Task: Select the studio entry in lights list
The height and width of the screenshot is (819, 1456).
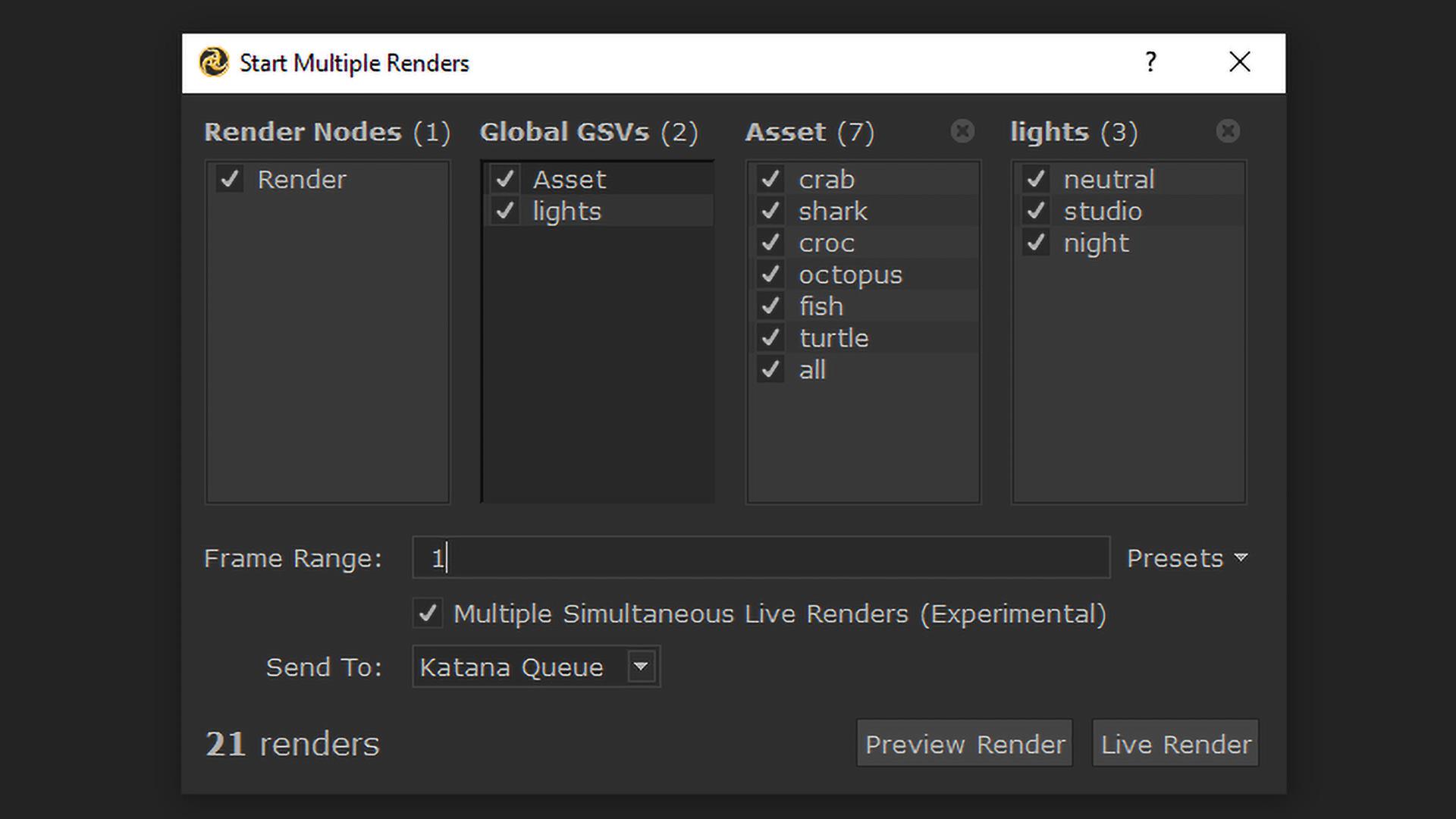Action: click(x=1103, y=212)
